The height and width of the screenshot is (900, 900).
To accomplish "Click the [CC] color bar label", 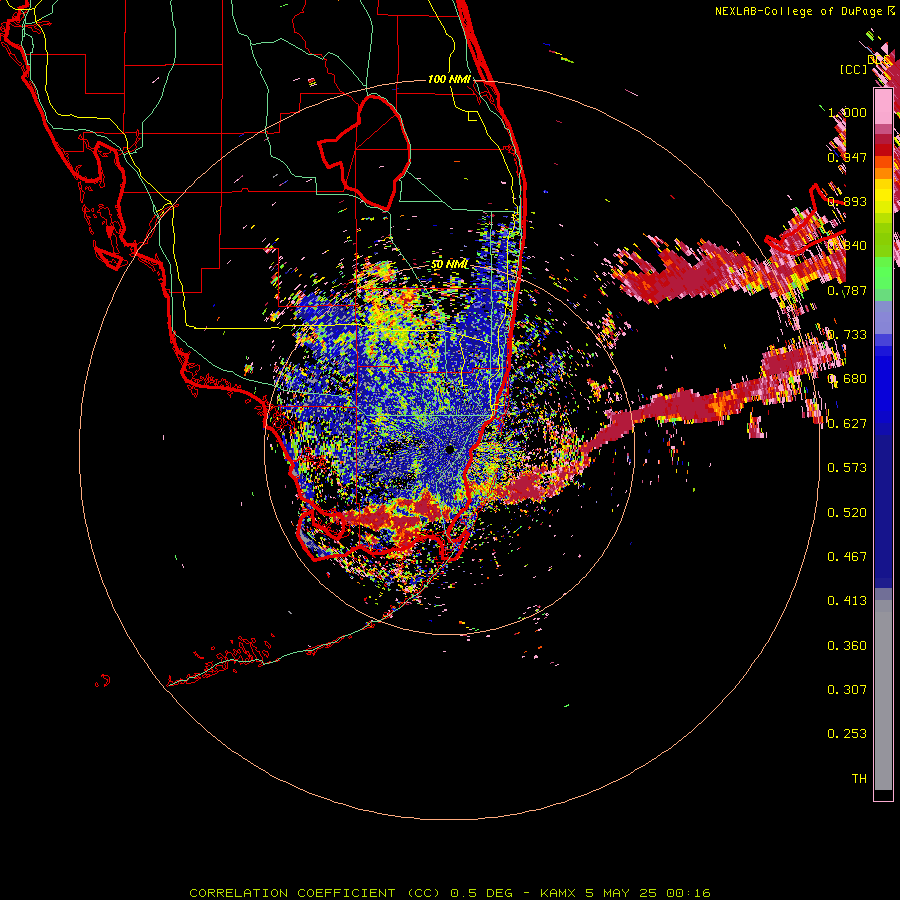I will coord(853,69).
